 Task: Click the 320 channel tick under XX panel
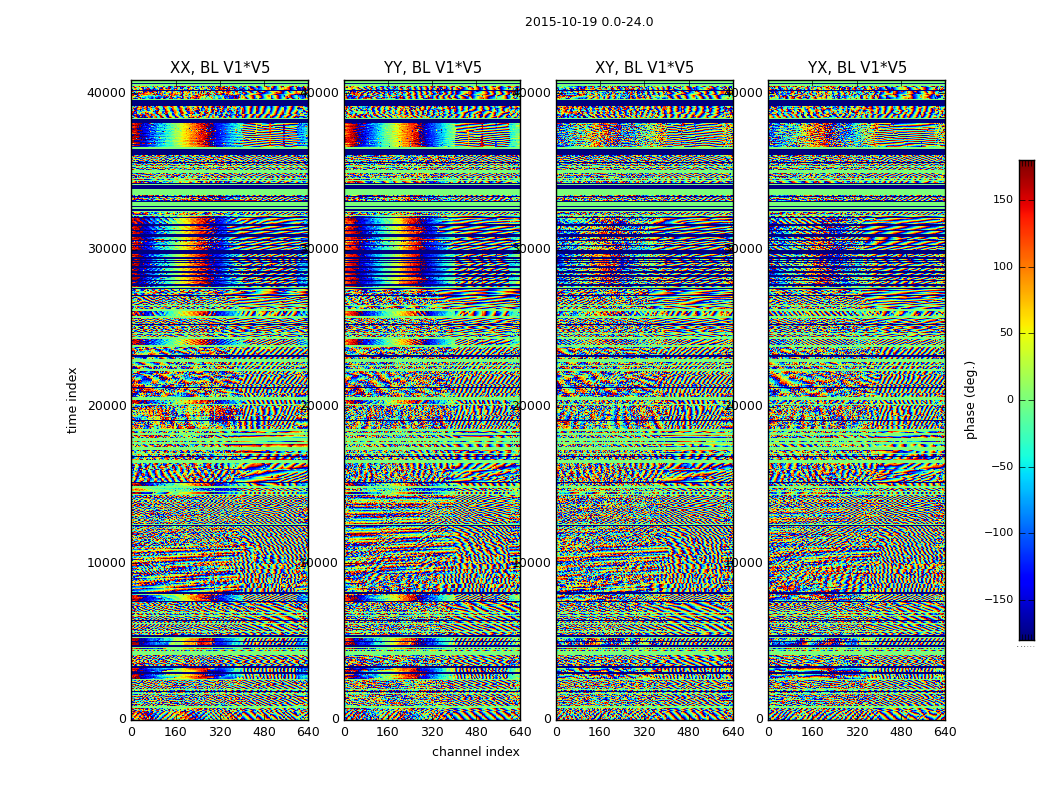[x=220, y=732]
